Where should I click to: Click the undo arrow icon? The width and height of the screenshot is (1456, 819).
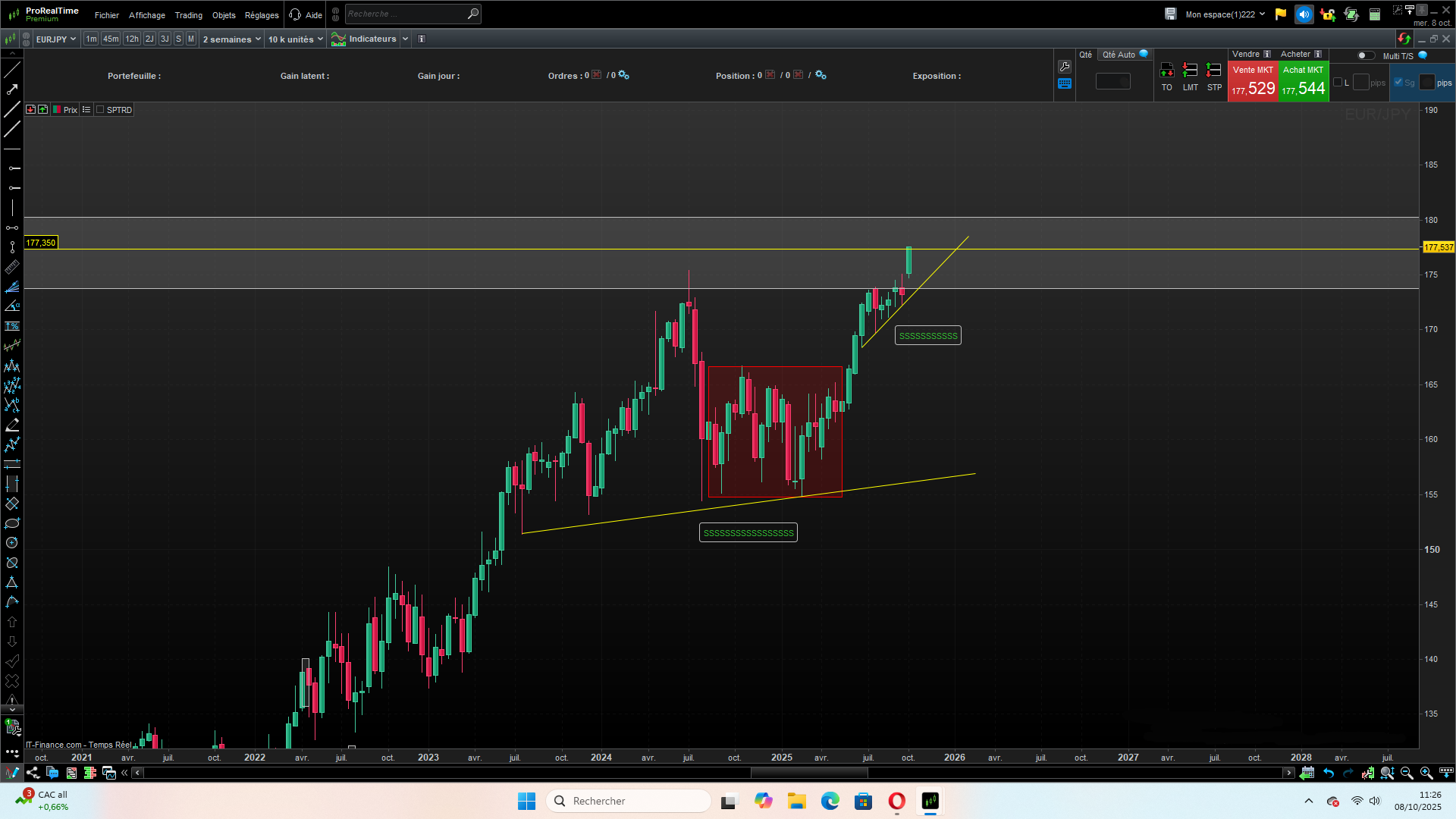tap(1329, 773)
